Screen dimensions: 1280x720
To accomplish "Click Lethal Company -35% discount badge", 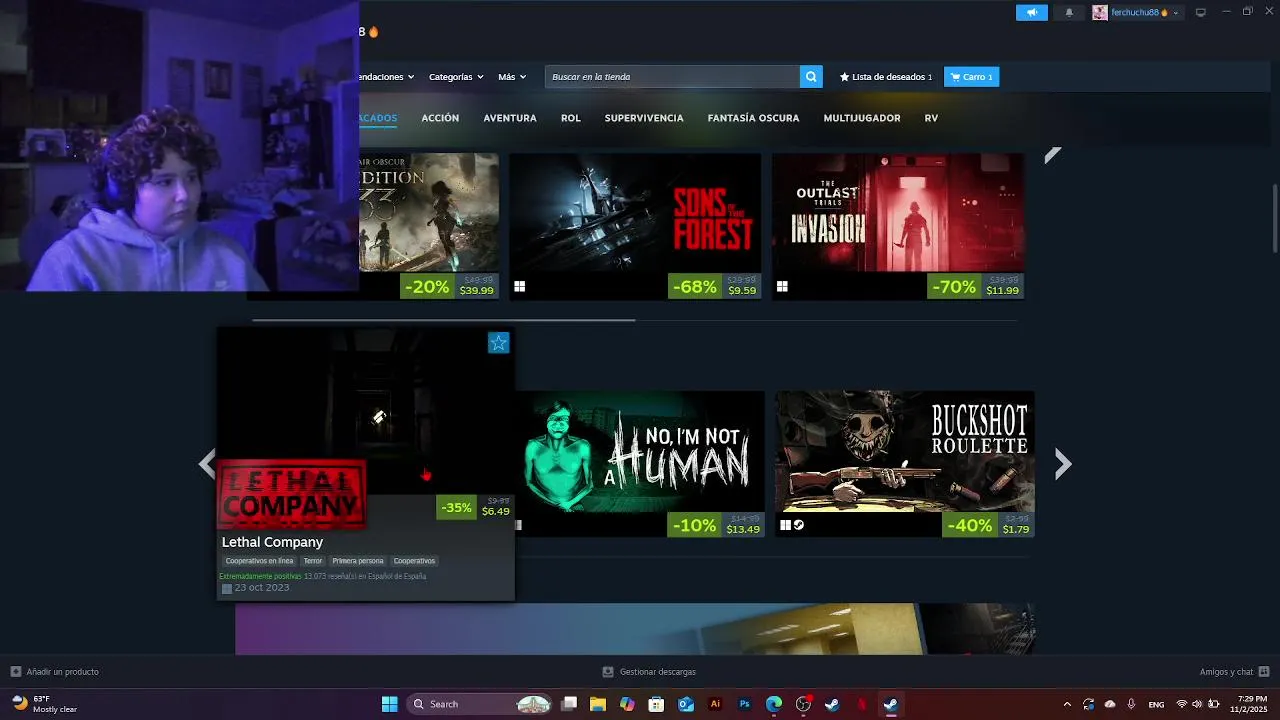I will 456,507.
